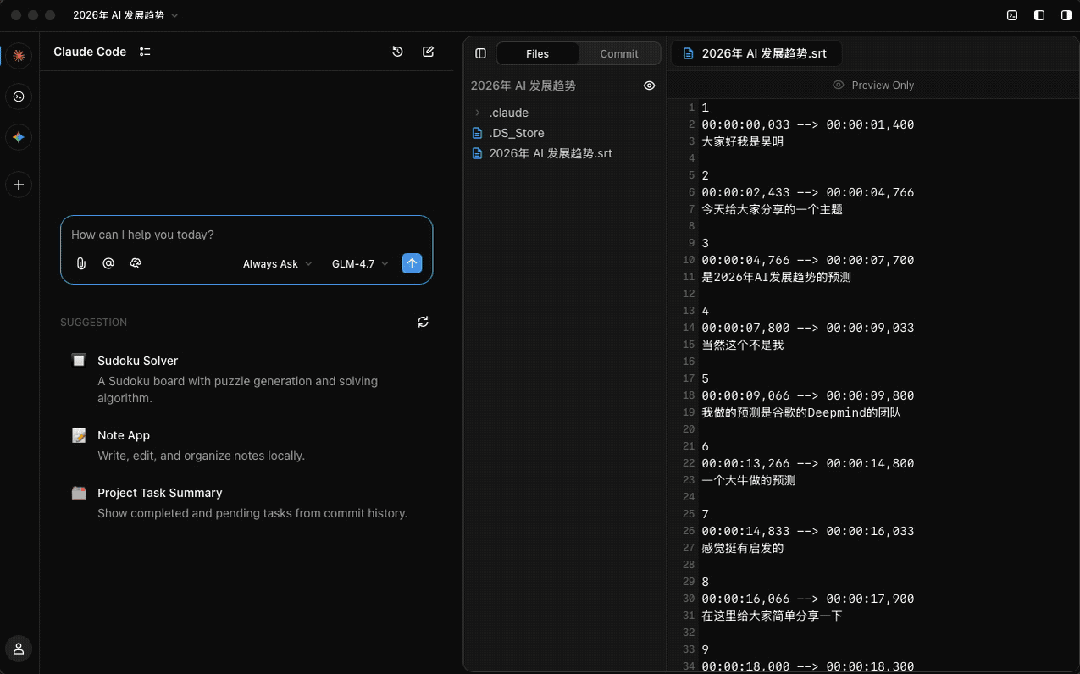Collapse the file tree panel icon

[x=481, y=53]
